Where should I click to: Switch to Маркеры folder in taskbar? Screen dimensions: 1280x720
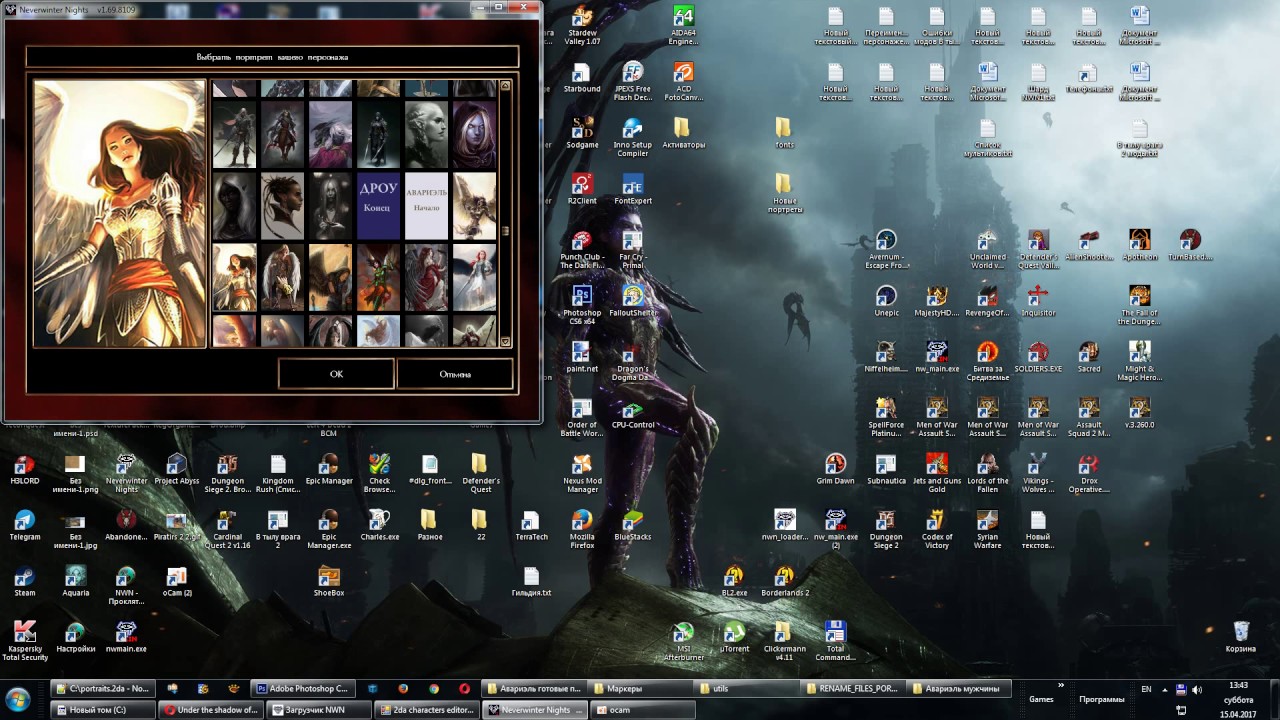point(641,688)
